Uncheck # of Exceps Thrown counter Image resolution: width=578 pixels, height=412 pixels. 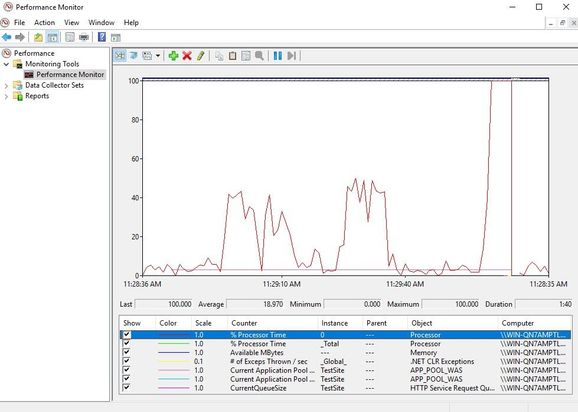point(126,361)
